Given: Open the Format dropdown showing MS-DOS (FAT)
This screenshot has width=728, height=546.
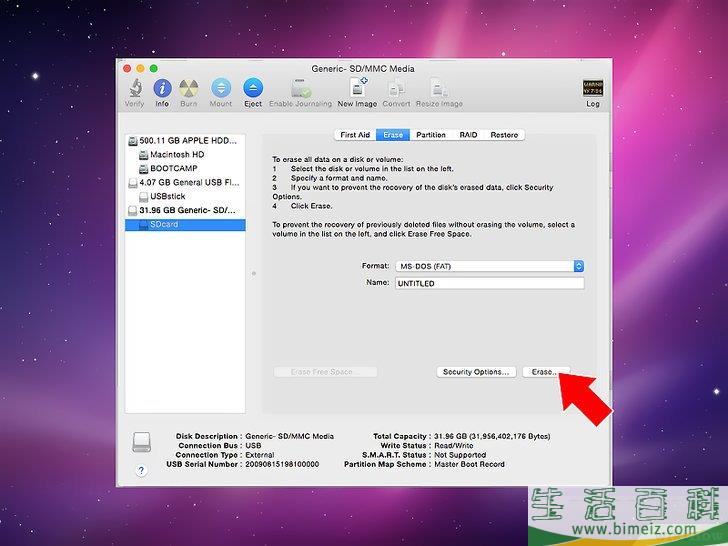Looking at the screenshot, I should coord(489,266).
